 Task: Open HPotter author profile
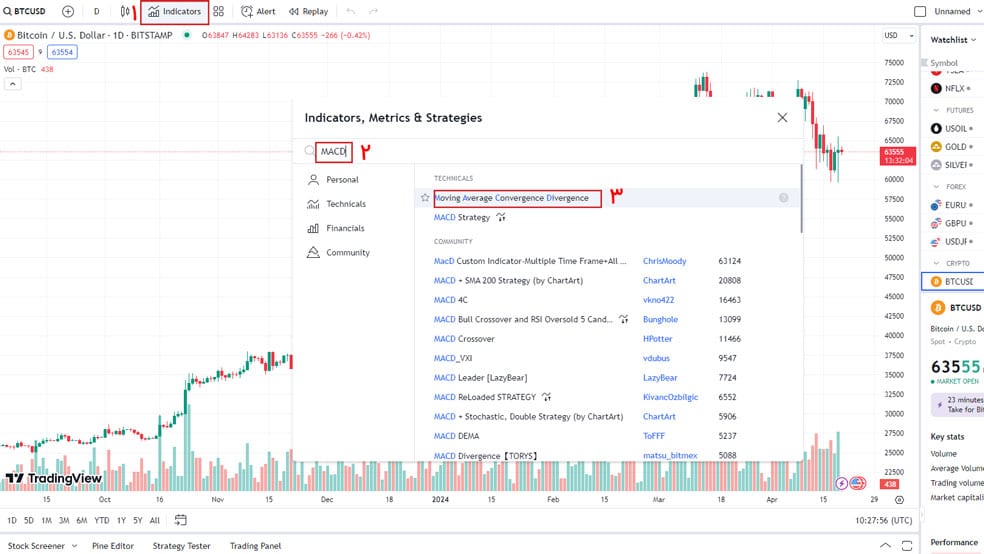(x=657, y=339)
